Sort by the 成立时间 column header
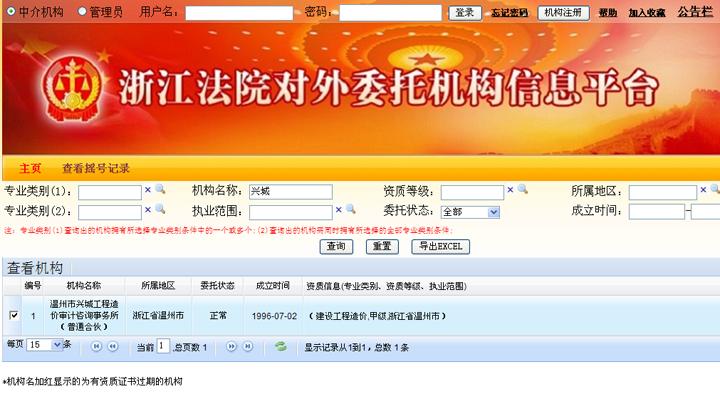The height and width of the screenshot is (399, 720). pyautogui.click(x=273, y=286)
